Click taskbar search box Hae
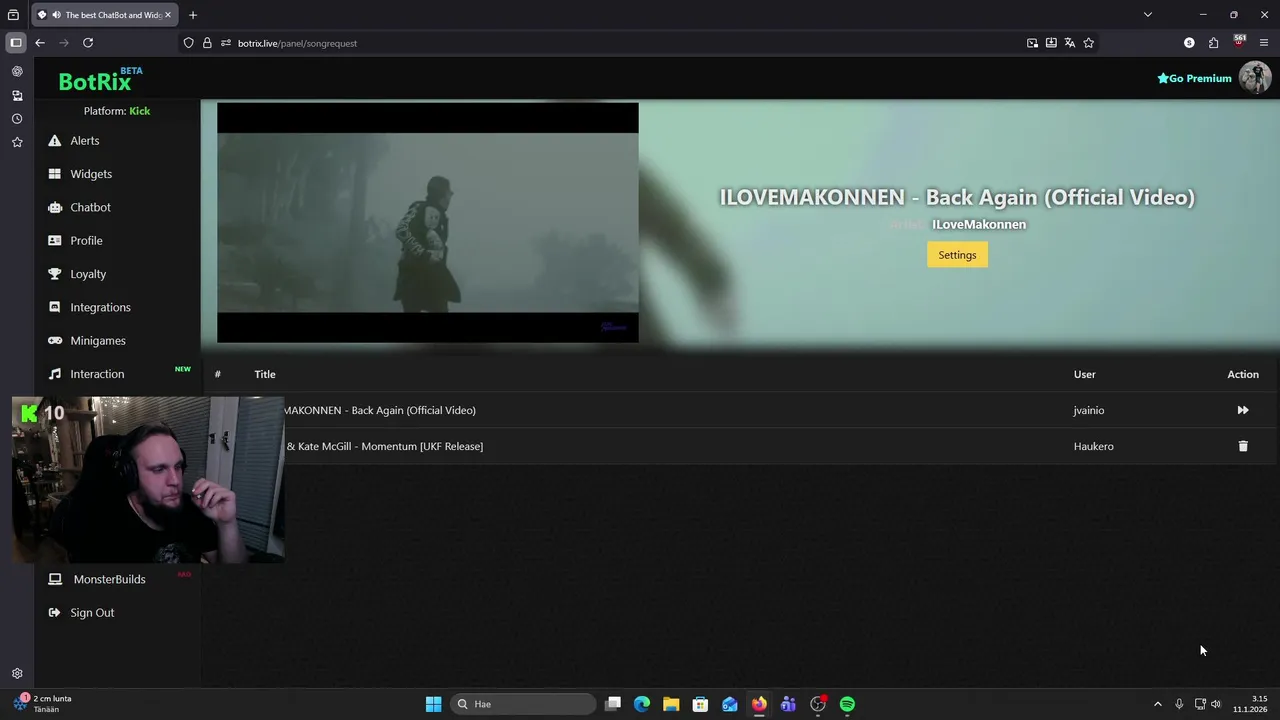The height and width of the screenshot is (720, 1280). [x=524, y=704]
